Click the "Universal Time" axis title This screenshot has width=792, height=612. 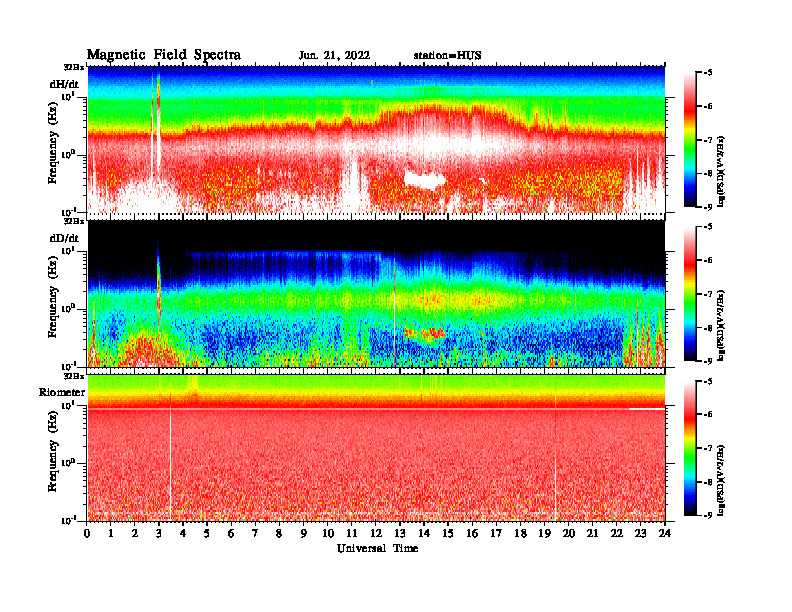377,548
